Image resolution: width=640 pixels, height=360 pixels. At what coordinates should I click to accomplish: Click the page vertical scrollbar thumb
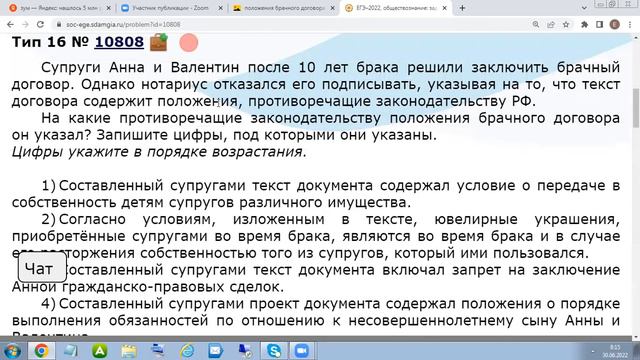click(636, 108)
